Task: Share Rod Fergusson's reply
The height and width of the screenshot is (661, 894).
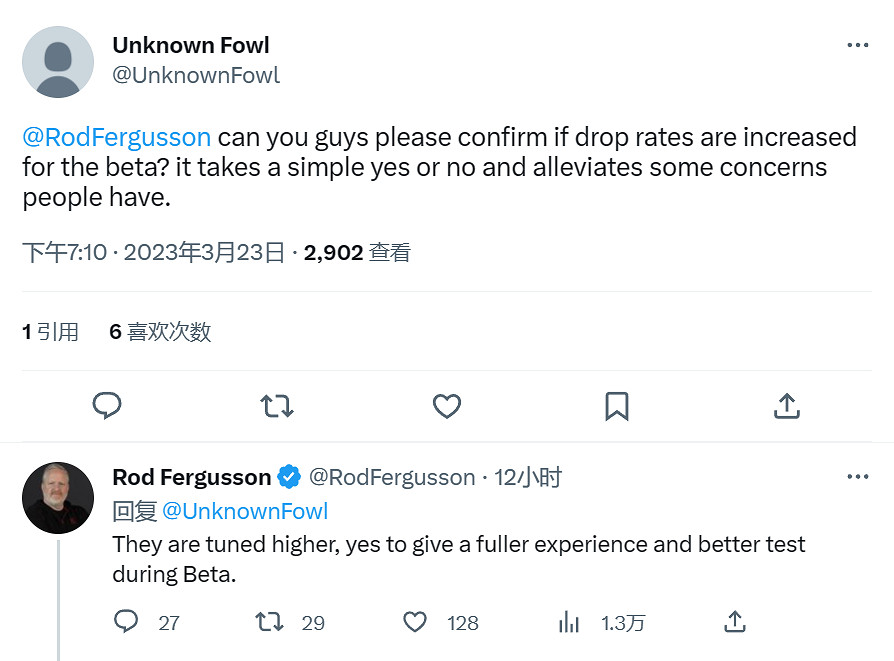Action: [735, 622]
